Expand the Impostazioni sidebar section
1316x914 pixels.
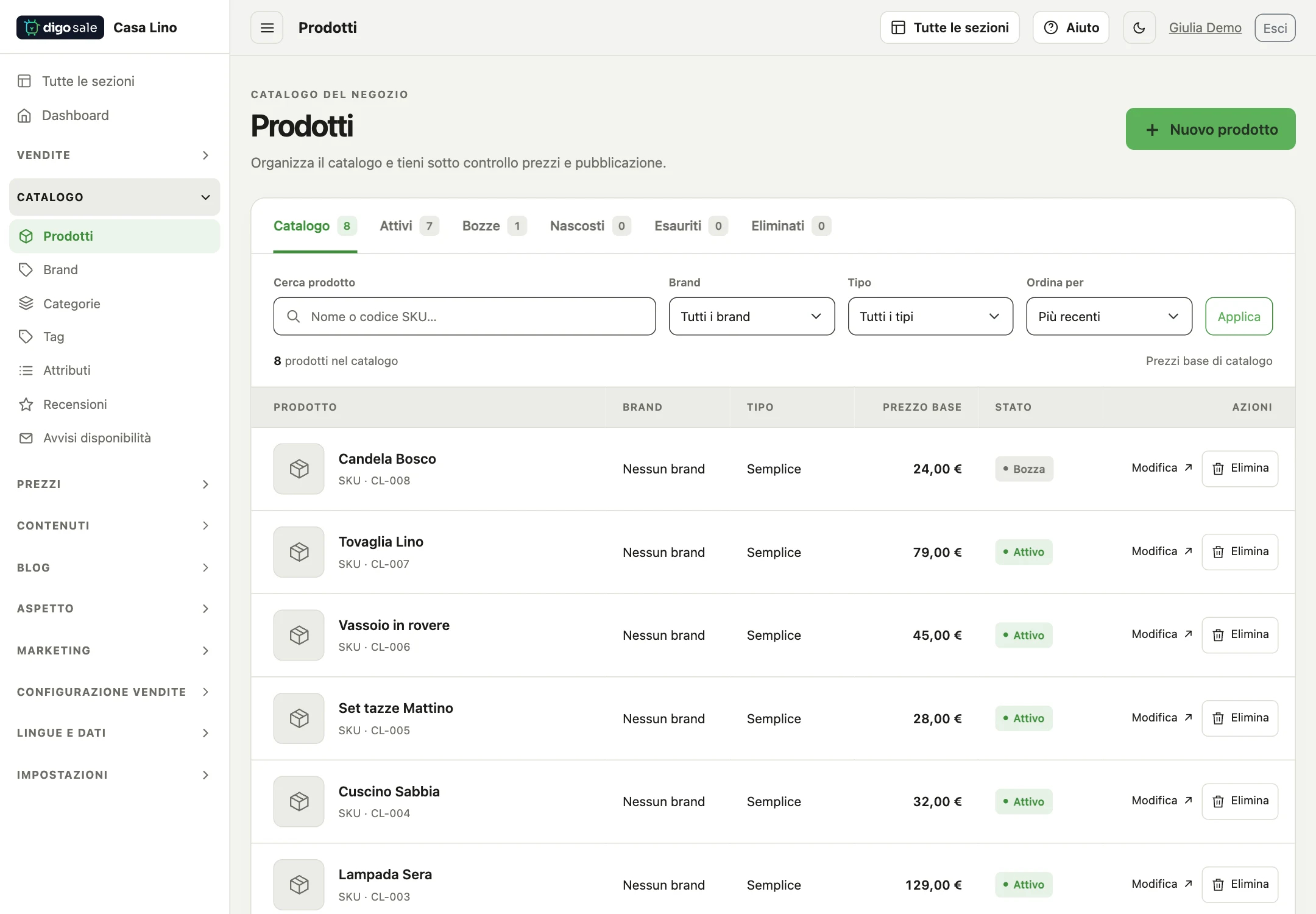tap(115, 775)
